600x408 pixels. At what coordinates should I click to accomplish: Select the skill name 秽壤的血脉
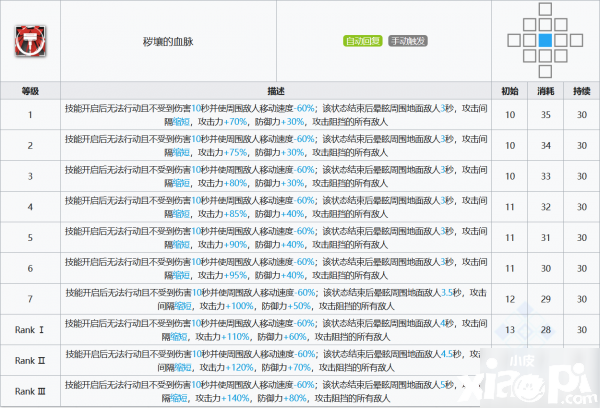tap(168, 41)
